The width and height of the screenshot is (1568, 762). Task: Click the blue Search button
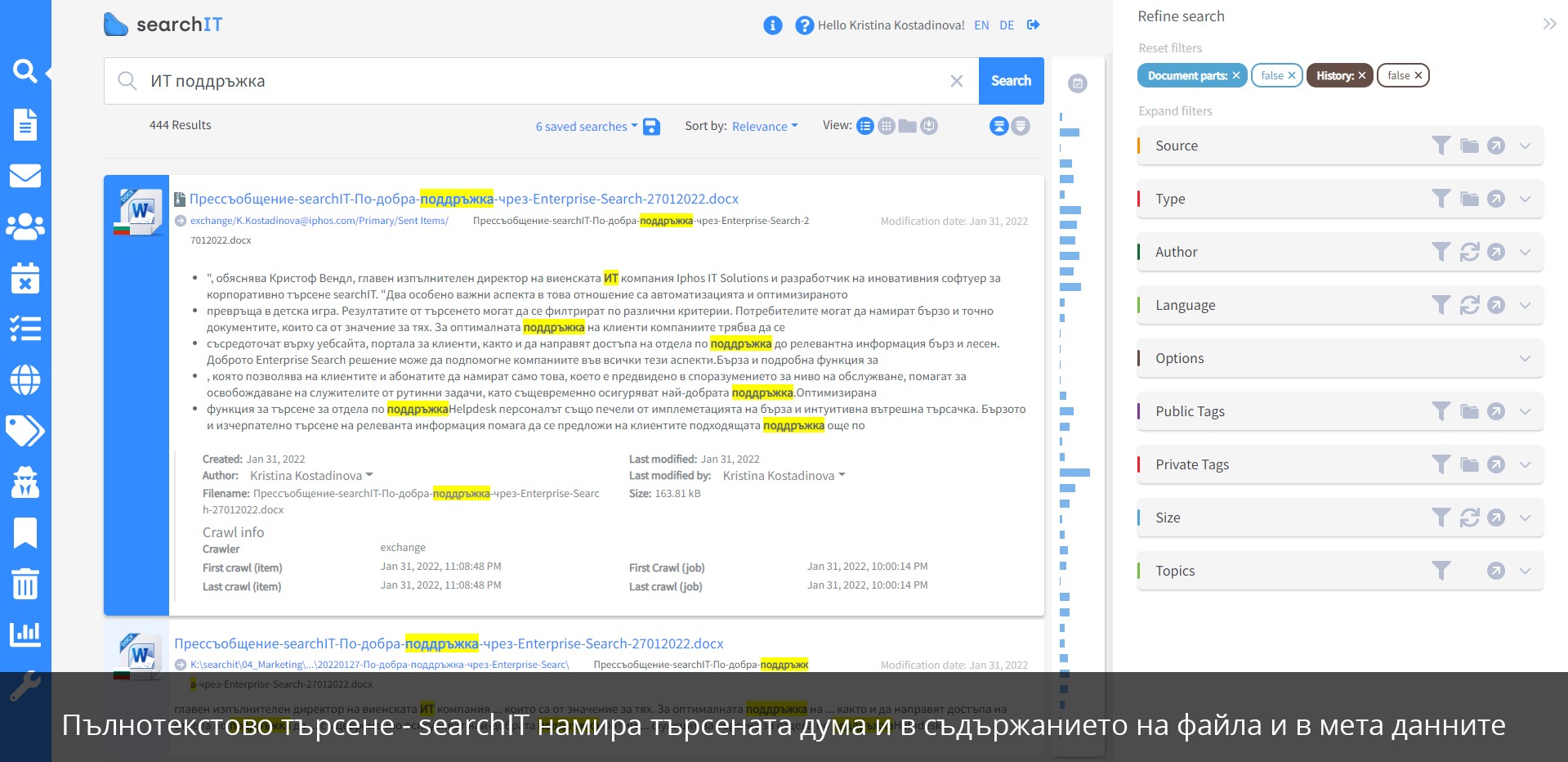pyautogui.click(x=1011, y=81)
